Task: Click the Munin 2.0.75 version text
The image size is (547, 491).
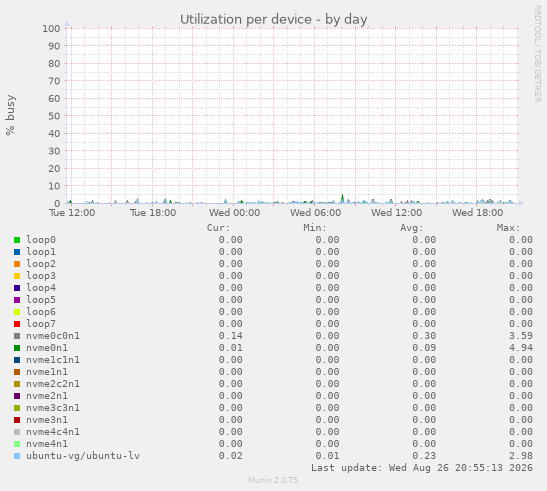Action: tap(273, 481)
